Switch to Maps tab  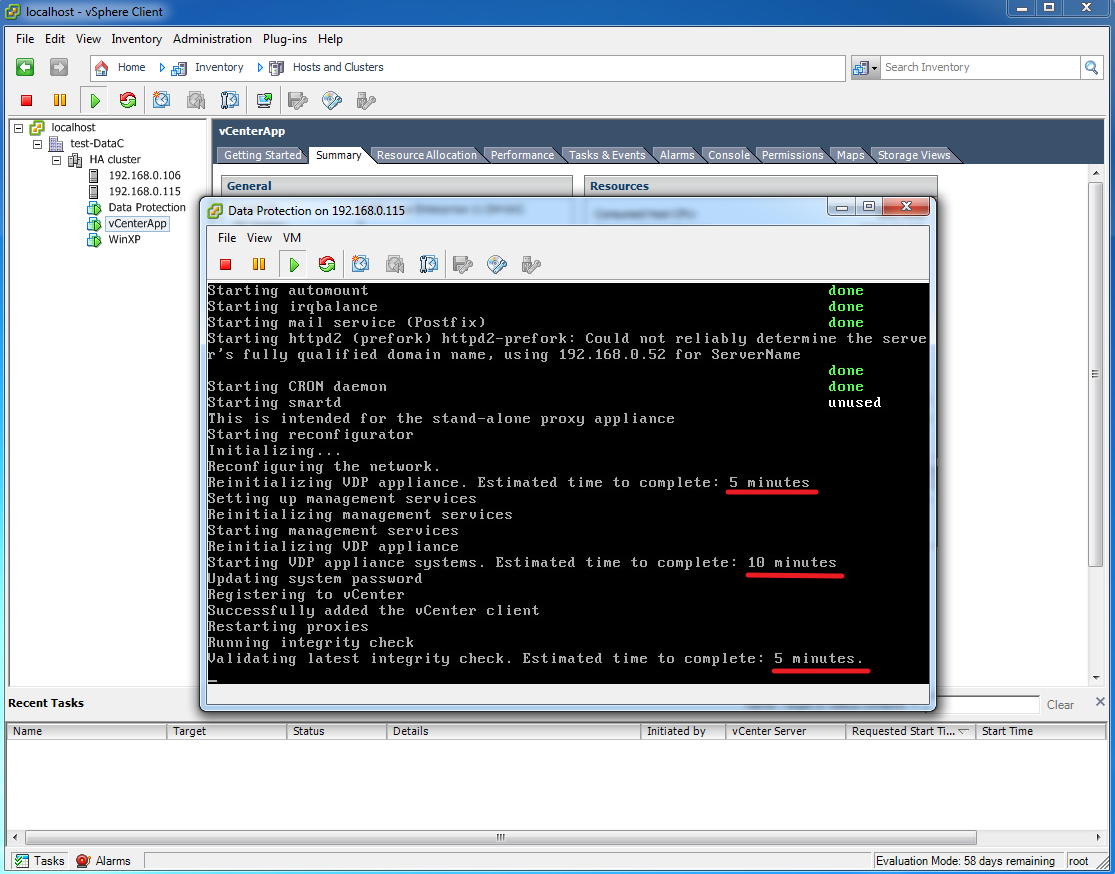(850, 155)
